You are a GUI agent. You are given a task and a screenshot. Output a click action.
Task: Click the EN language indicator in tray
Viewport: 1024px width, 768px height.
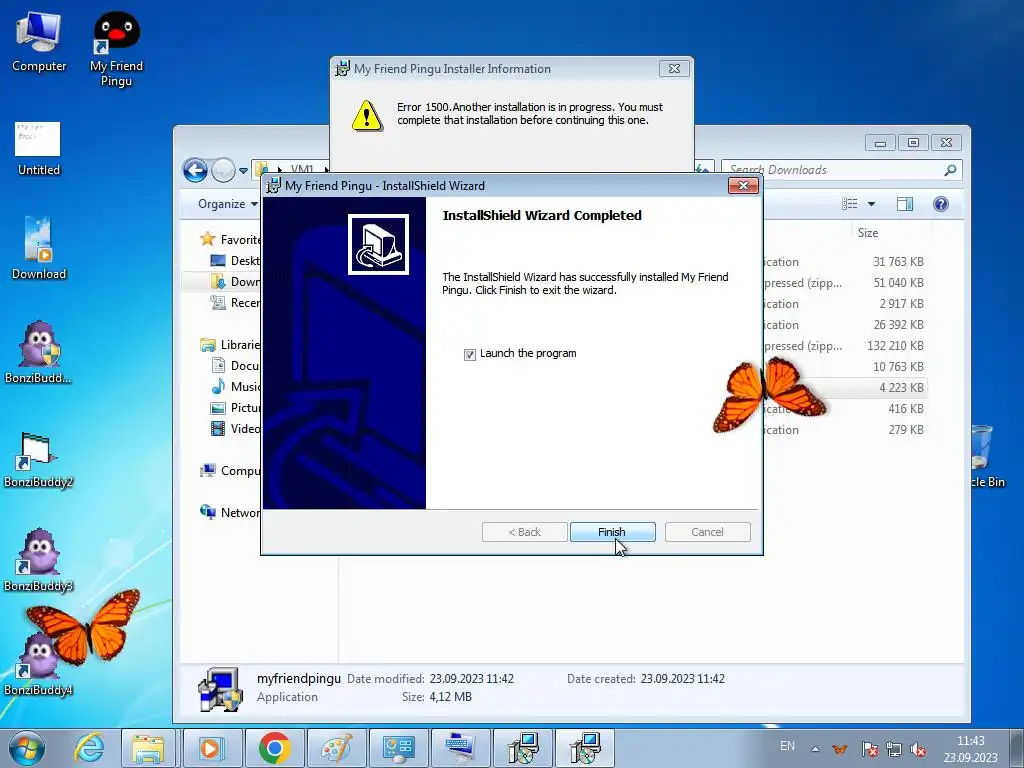[x=788, y=746]
